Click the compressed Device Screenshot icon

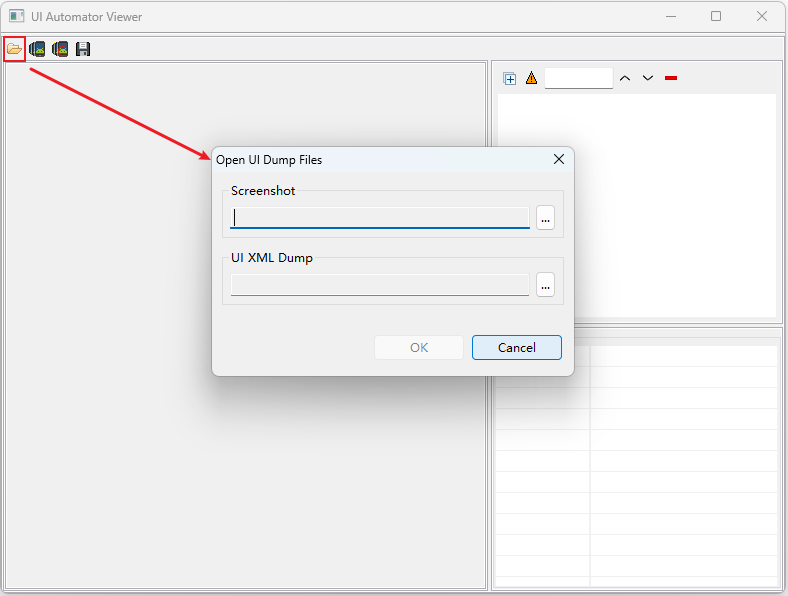click(x=60, y=48)
